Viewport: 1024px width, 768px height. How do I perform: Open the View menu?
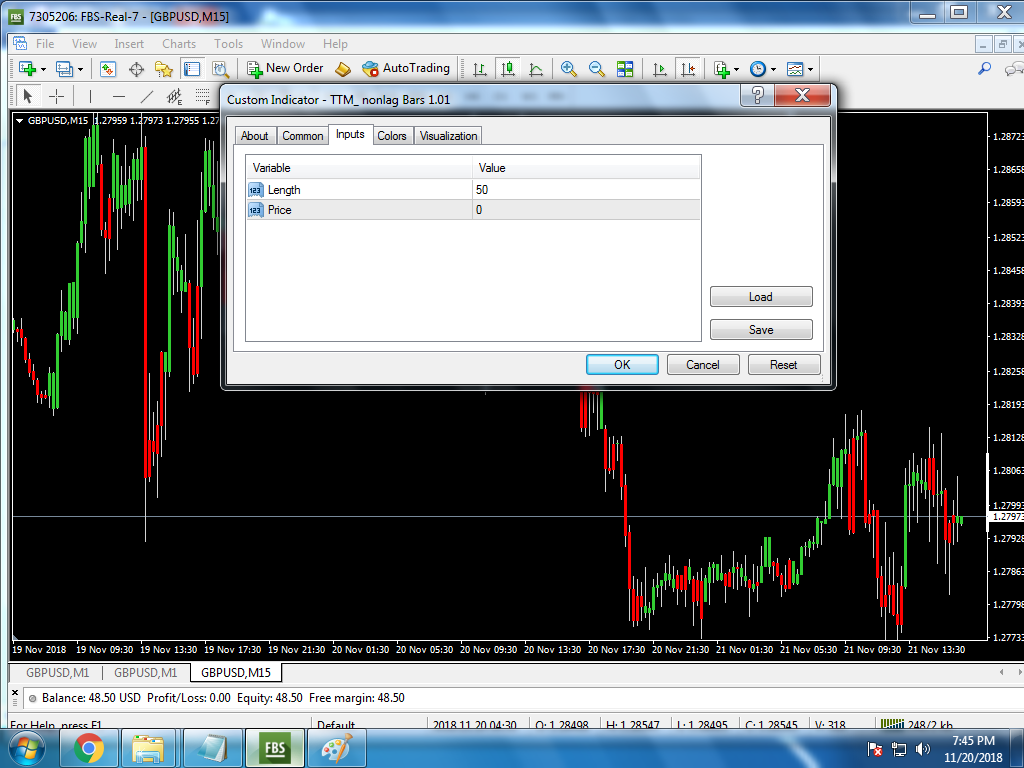(x=84, y=44)
